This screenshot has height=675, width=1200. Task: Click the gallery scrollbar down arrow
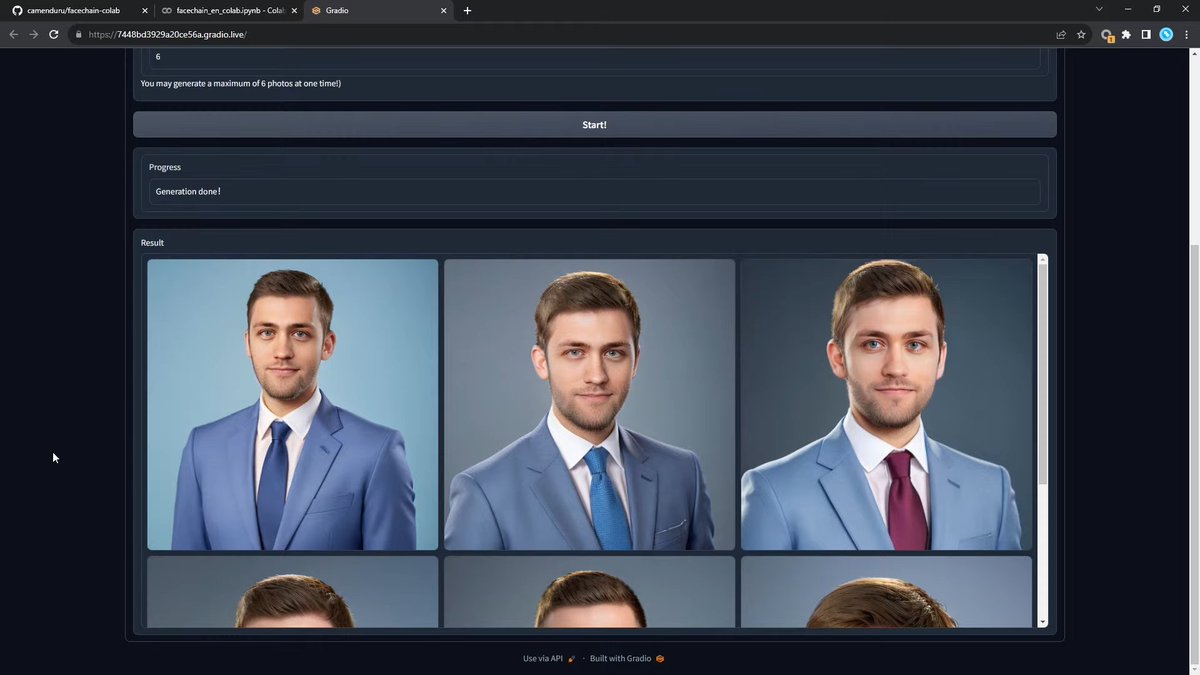(1043, 622)
